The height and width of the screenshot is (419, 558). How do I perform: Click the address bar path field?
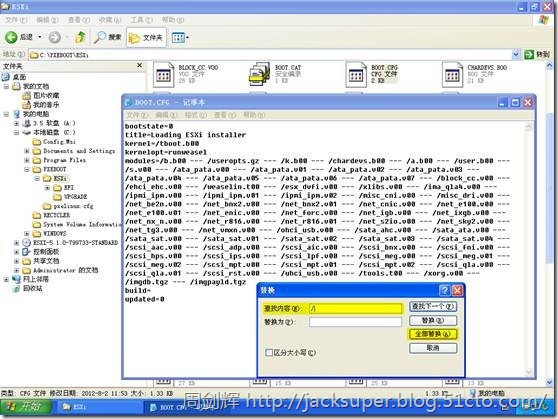270,54
